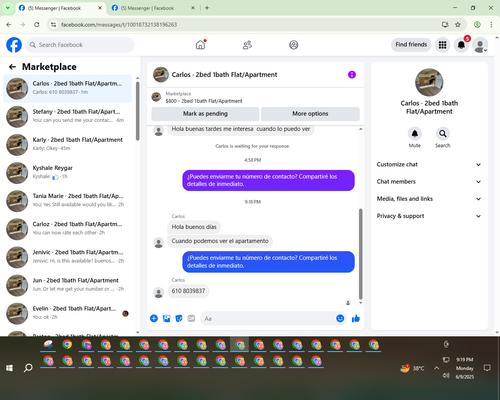Screen dimensions: 500x400
Task: Open more actions plus icon in composer
Action: (154, 318)
